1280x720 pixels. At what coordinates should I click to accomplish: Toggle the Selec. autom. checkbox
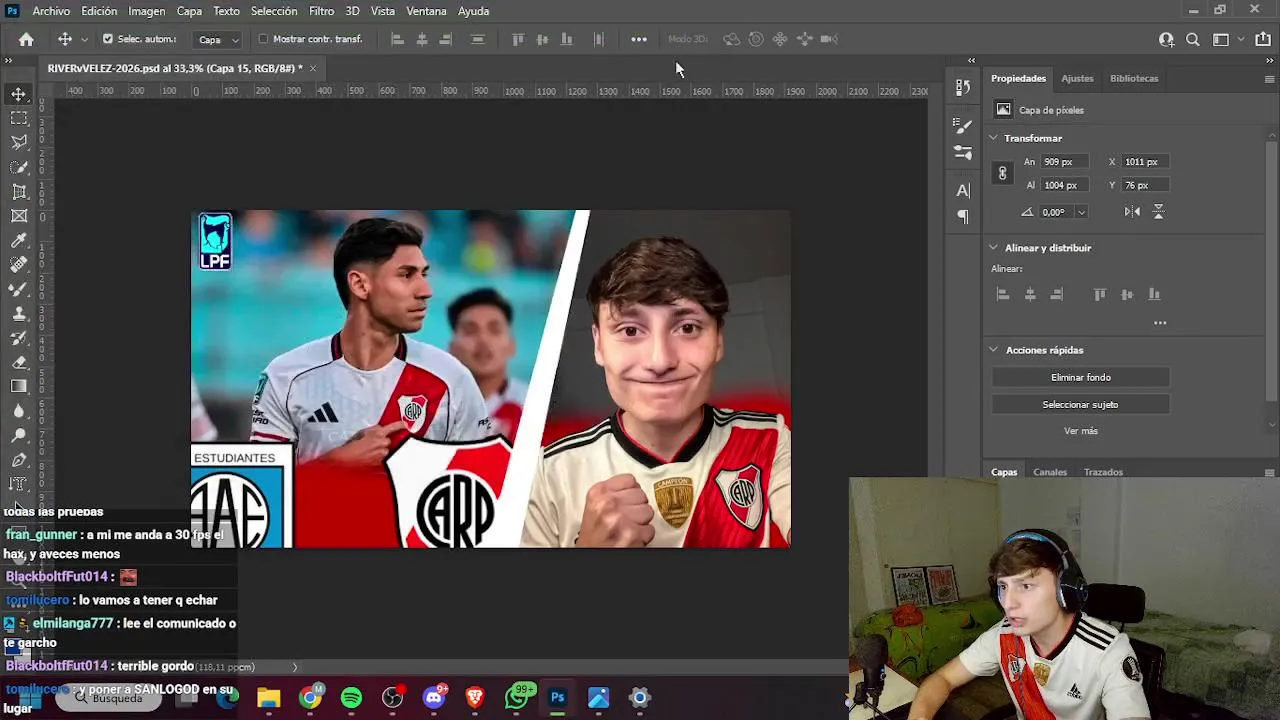tap(108, 39)
